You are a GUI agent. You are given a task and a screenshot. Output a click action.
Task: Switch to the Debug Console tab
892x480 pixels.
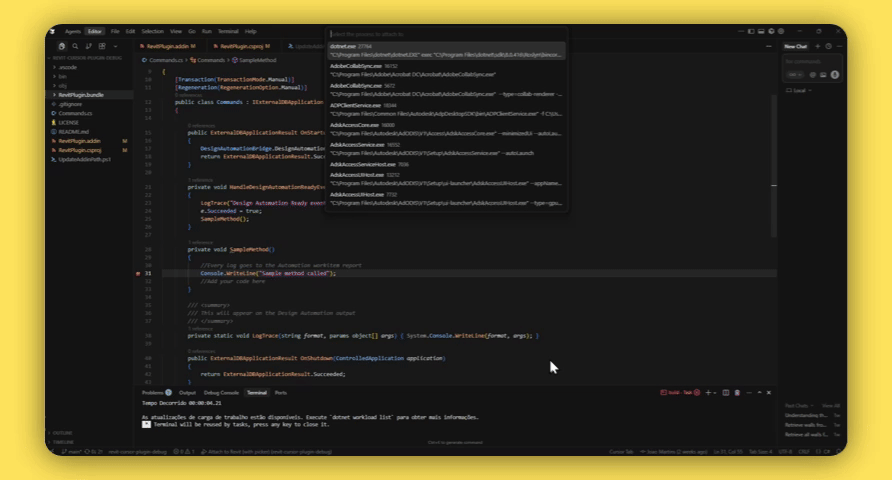[x=221, y=393]
